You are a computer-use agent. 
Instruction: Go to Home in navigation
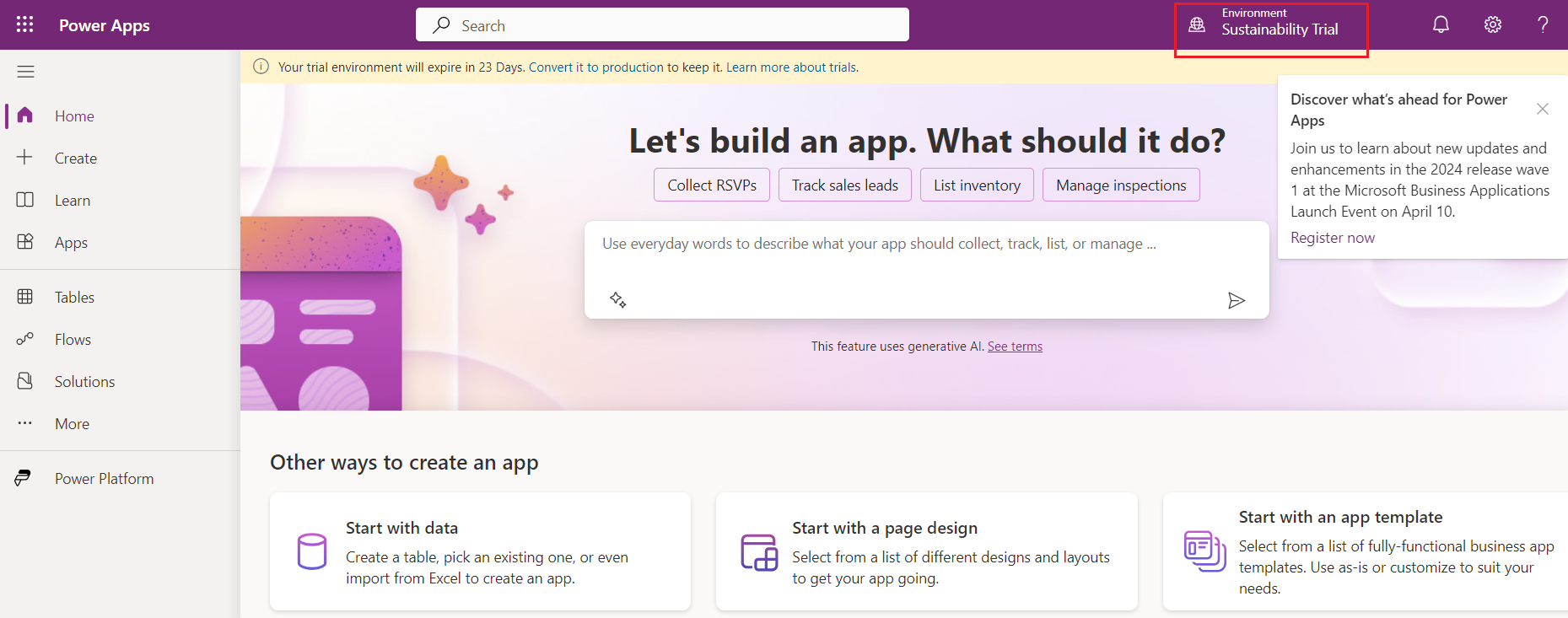coord(74,116)
